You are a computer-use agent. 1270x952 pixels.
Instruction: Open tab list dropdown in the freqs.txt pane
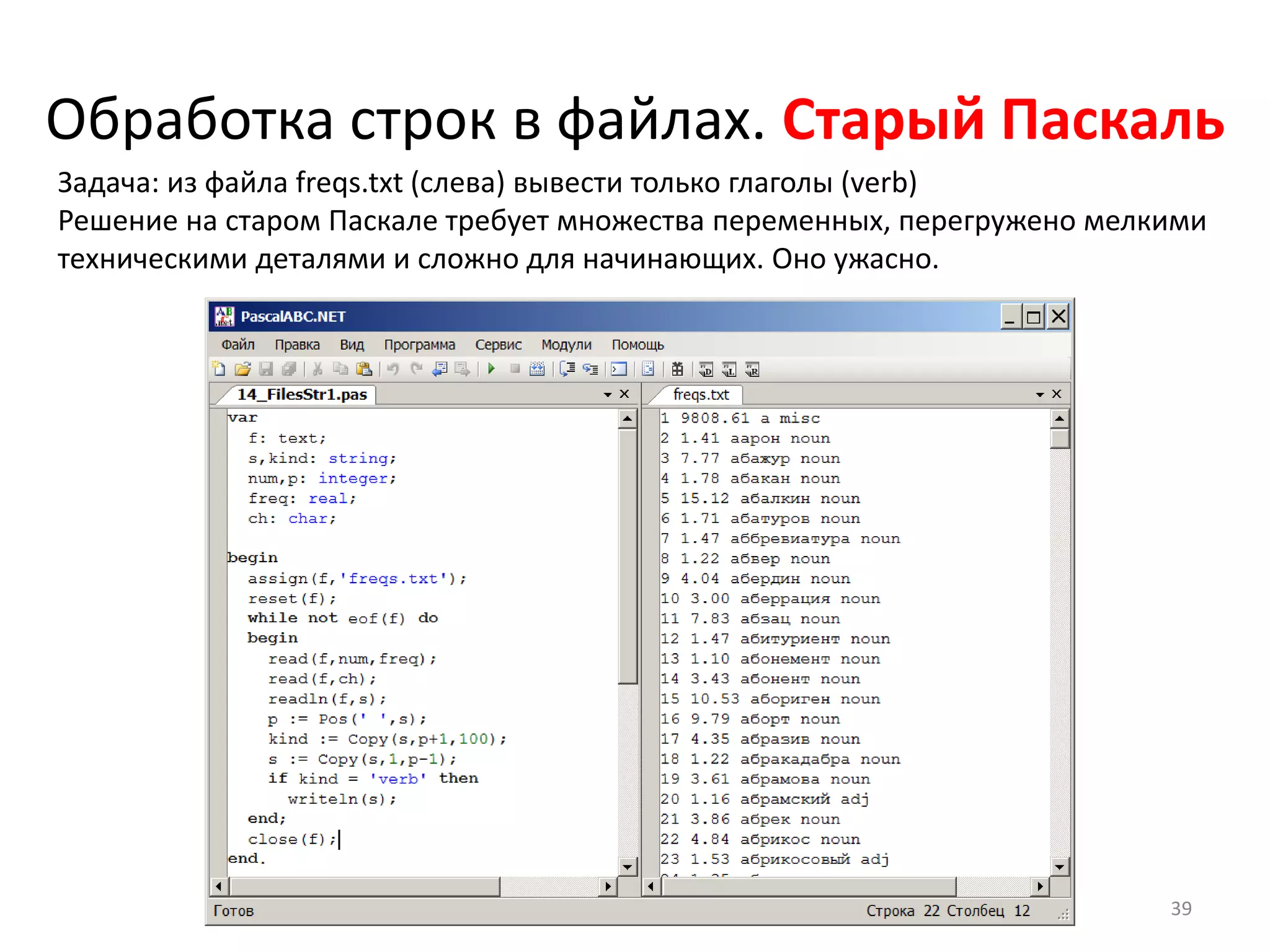point(1040,395)
